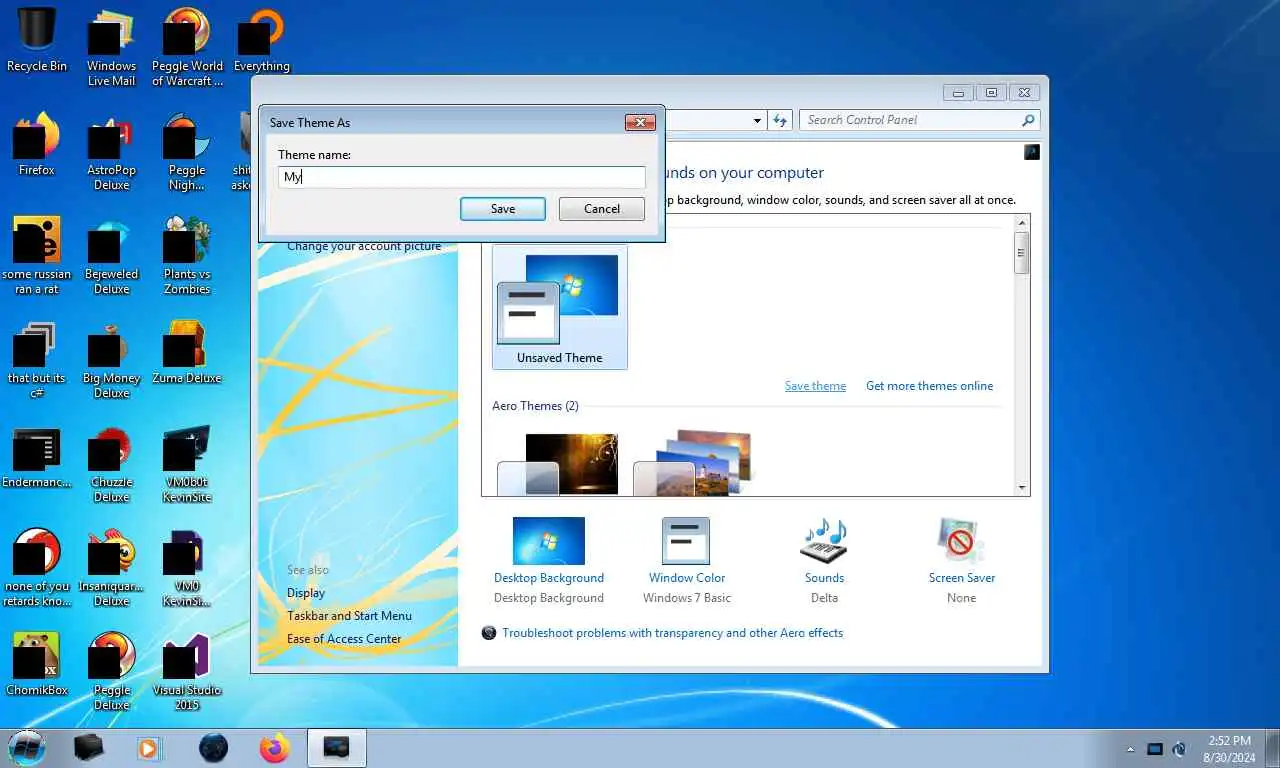The height and width of the screenshot is (768, 1280).
Task: Select the Firefox desktop shortcut
Action: tap(37, 145)
